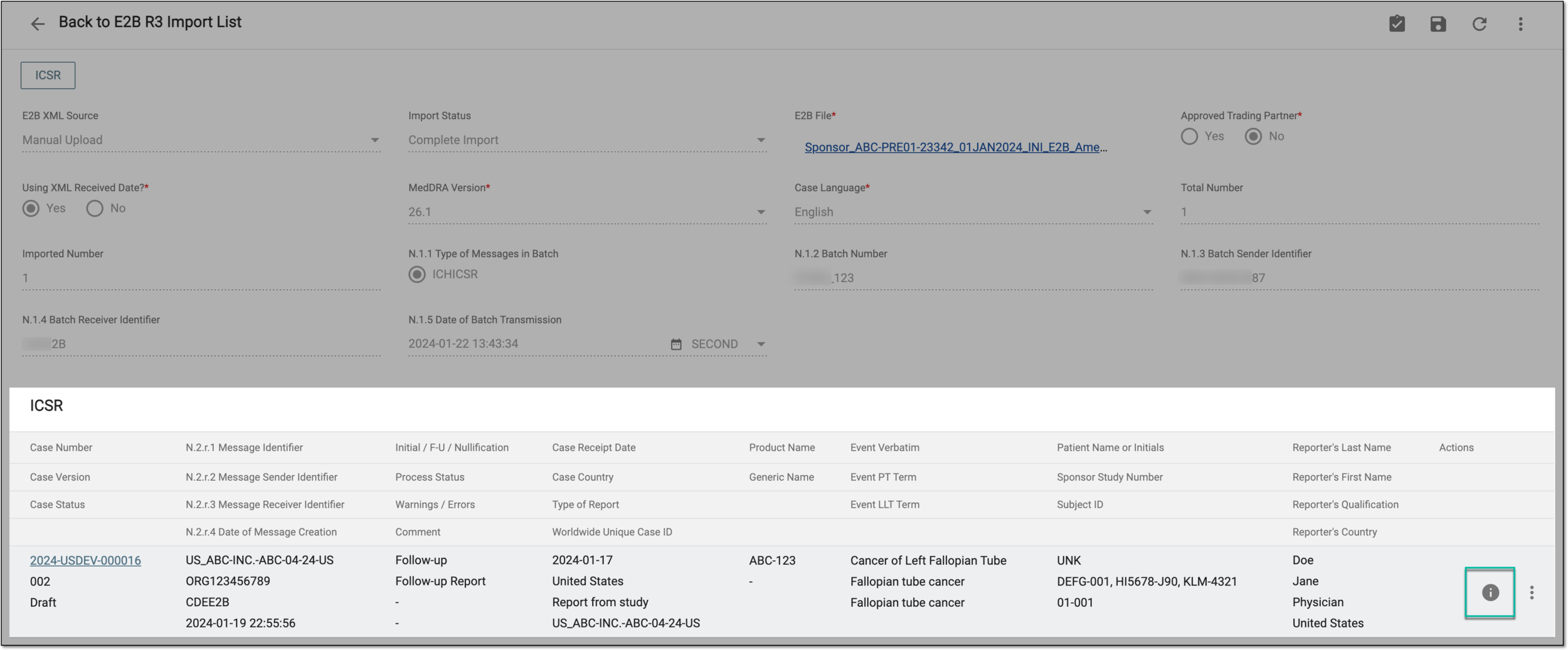Viewport: 1568px width, 650px height.
Task: Click the back arrow icon
Action: 38,24
